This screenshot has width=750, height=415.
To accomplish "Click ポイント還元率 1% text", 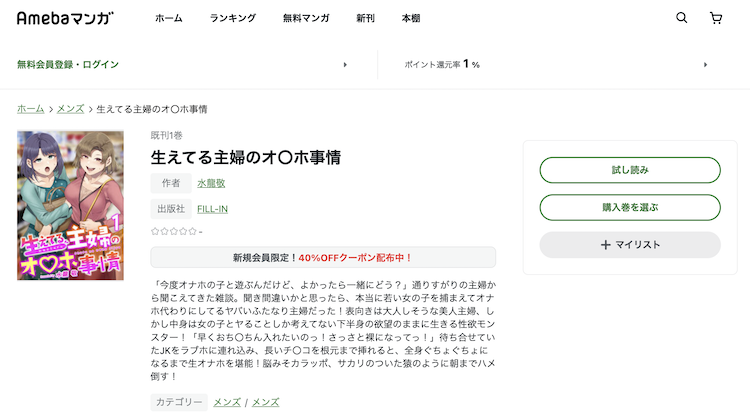I will [x=442, y=65].
